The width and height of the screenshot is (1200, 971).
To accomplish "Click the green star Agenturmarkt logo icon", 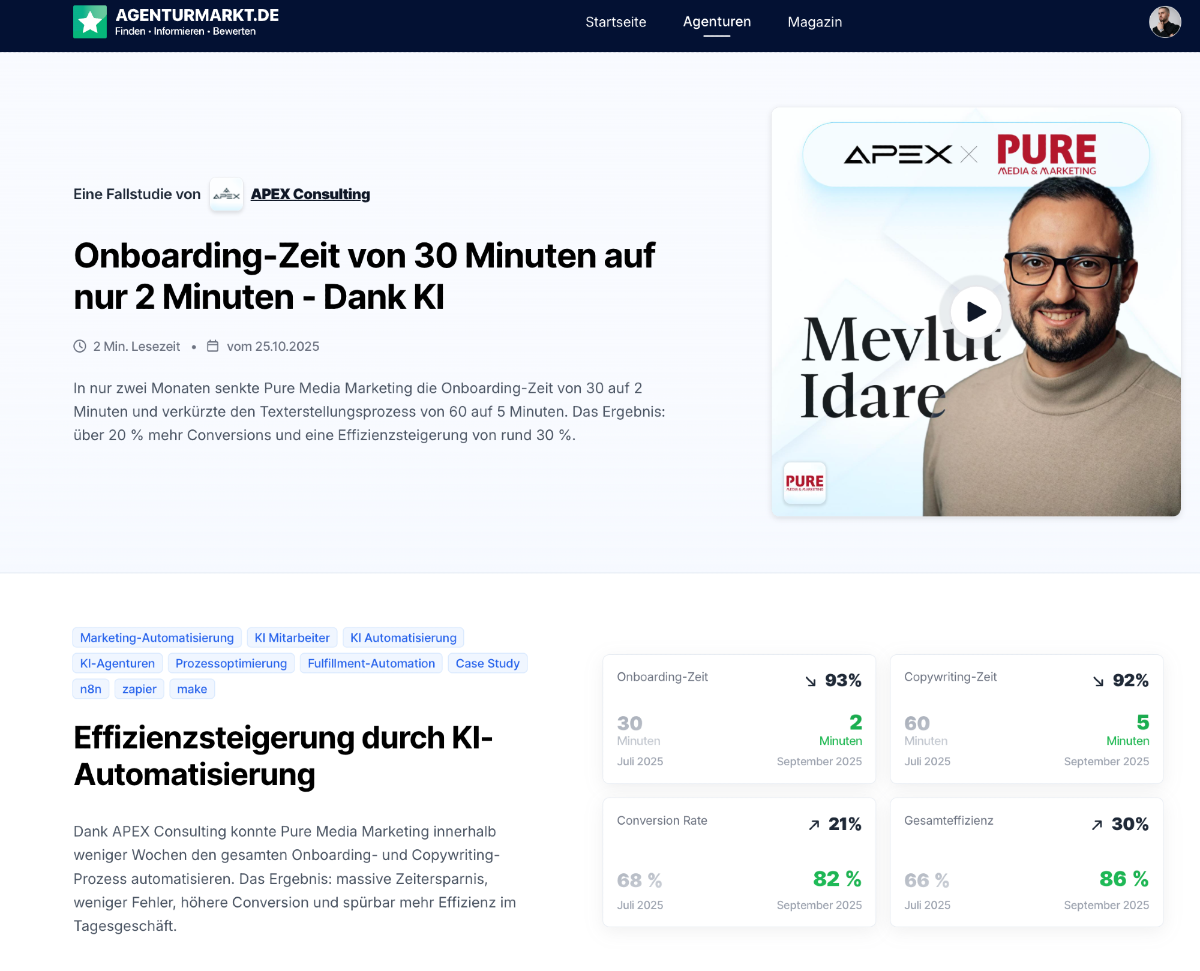I will pyautogui.click(x=90, y=22).
